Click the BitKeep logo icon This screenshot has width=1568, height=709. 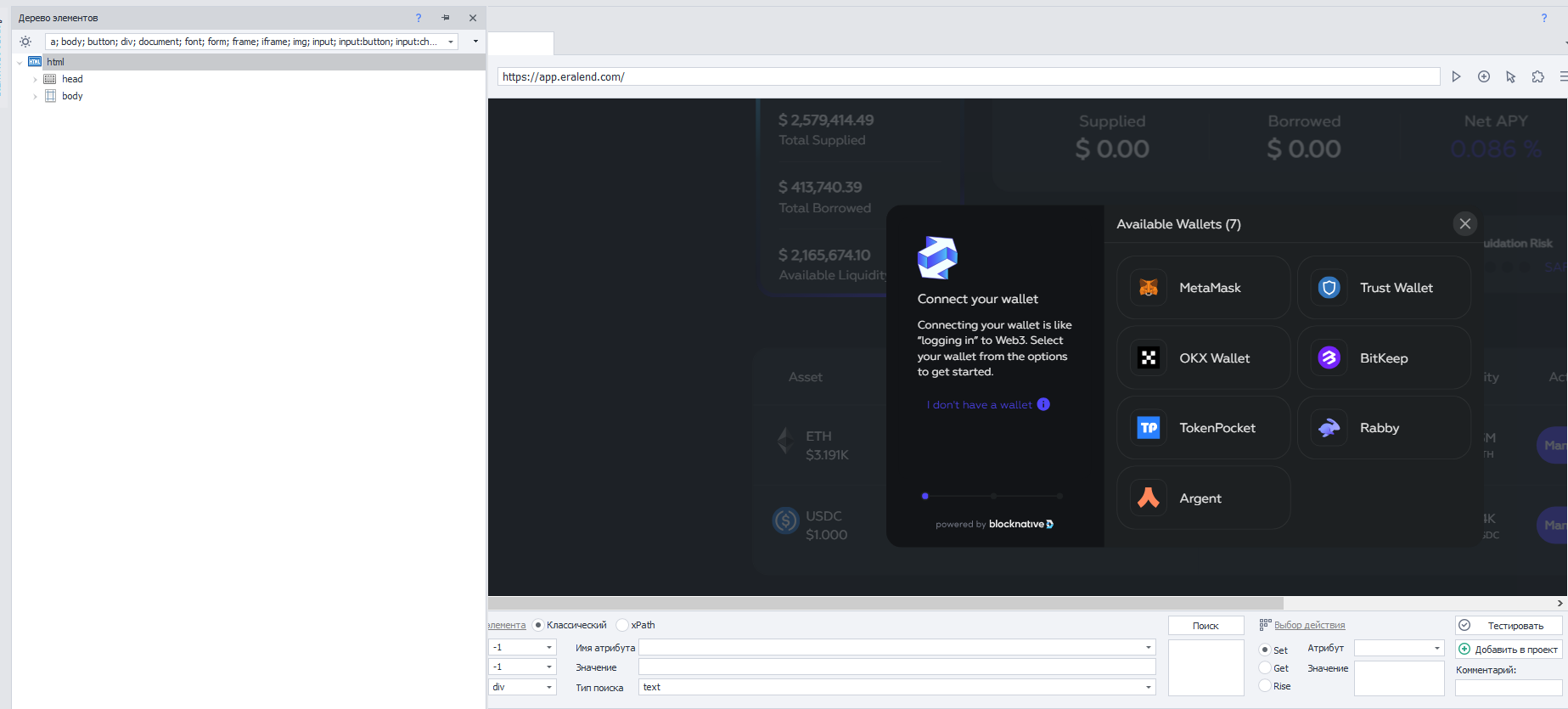click(1329, 357)
